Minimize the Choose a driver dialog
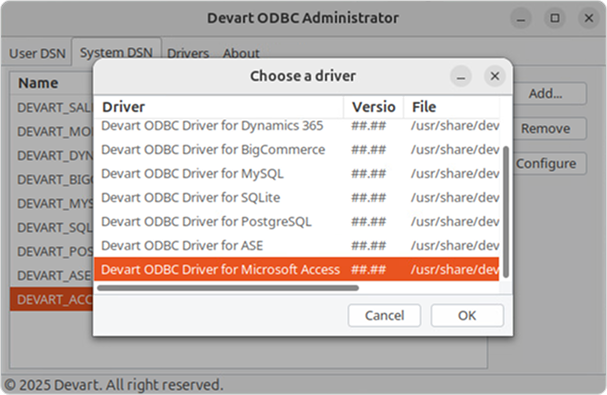 (x=461, y=76)
